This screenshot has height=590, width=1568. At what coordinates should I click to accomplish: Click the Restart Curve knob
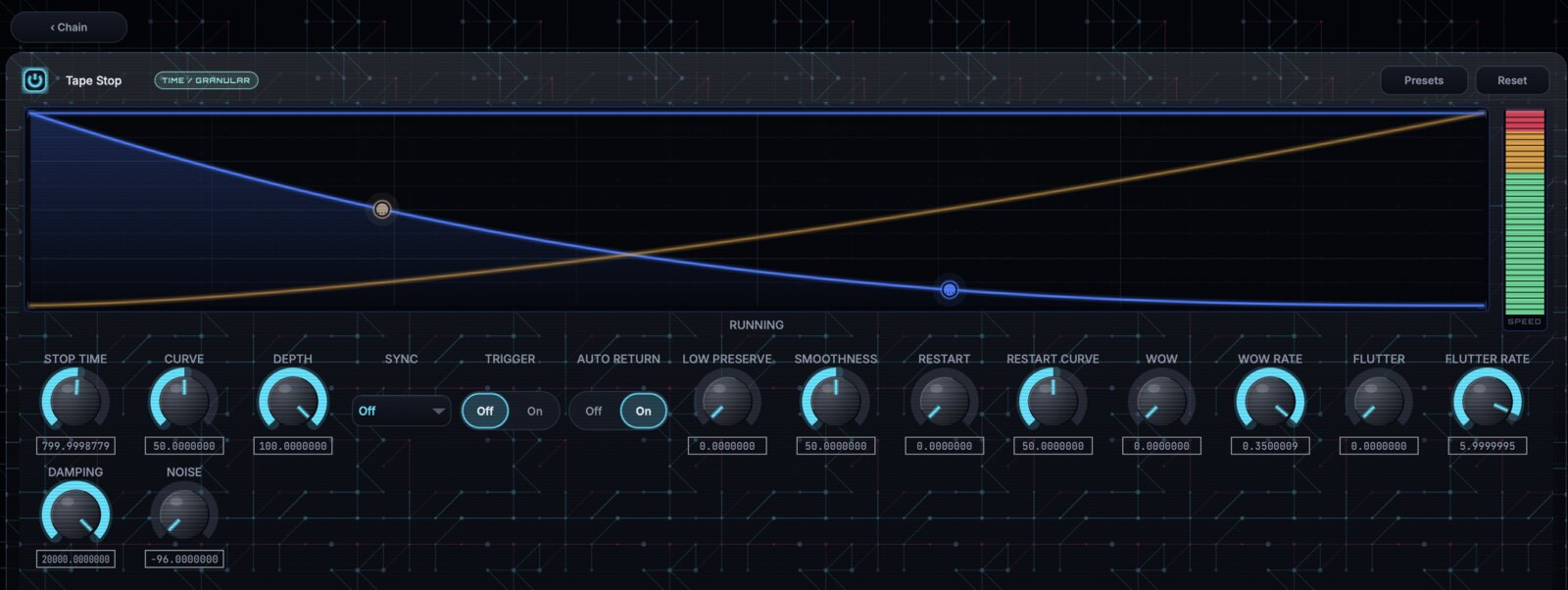tap(1053, 401)
